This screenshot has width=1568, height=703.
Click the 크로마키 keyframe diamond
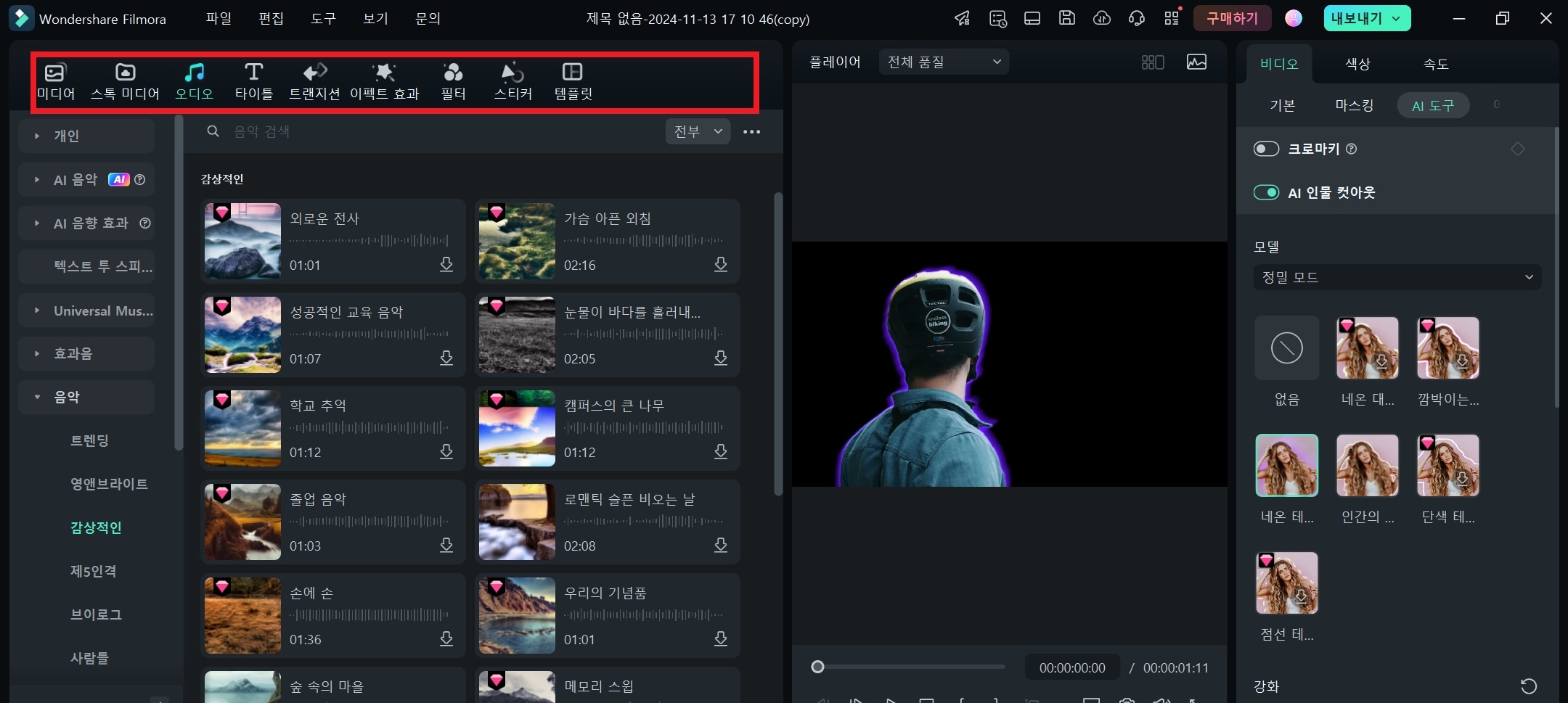(x=1518, y=149)
